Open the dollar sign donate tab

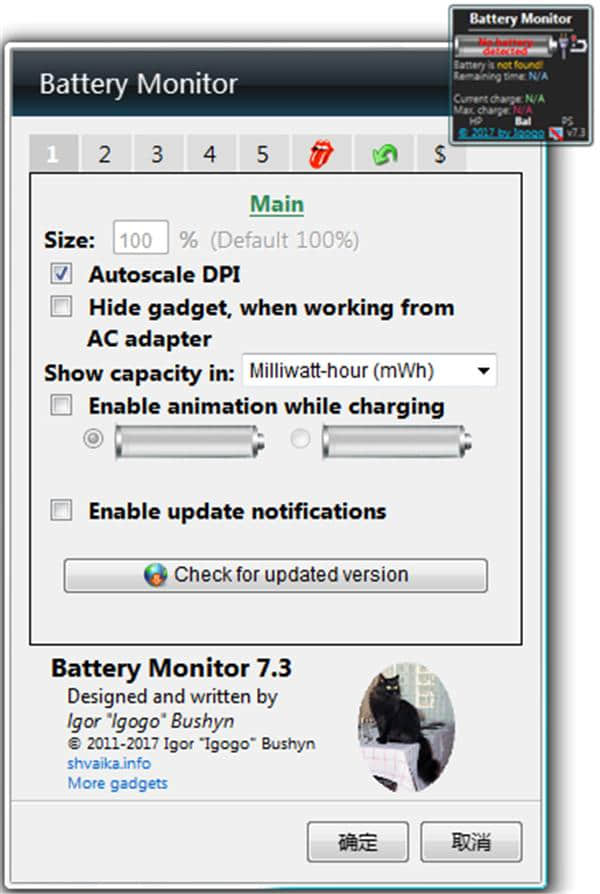438,155
